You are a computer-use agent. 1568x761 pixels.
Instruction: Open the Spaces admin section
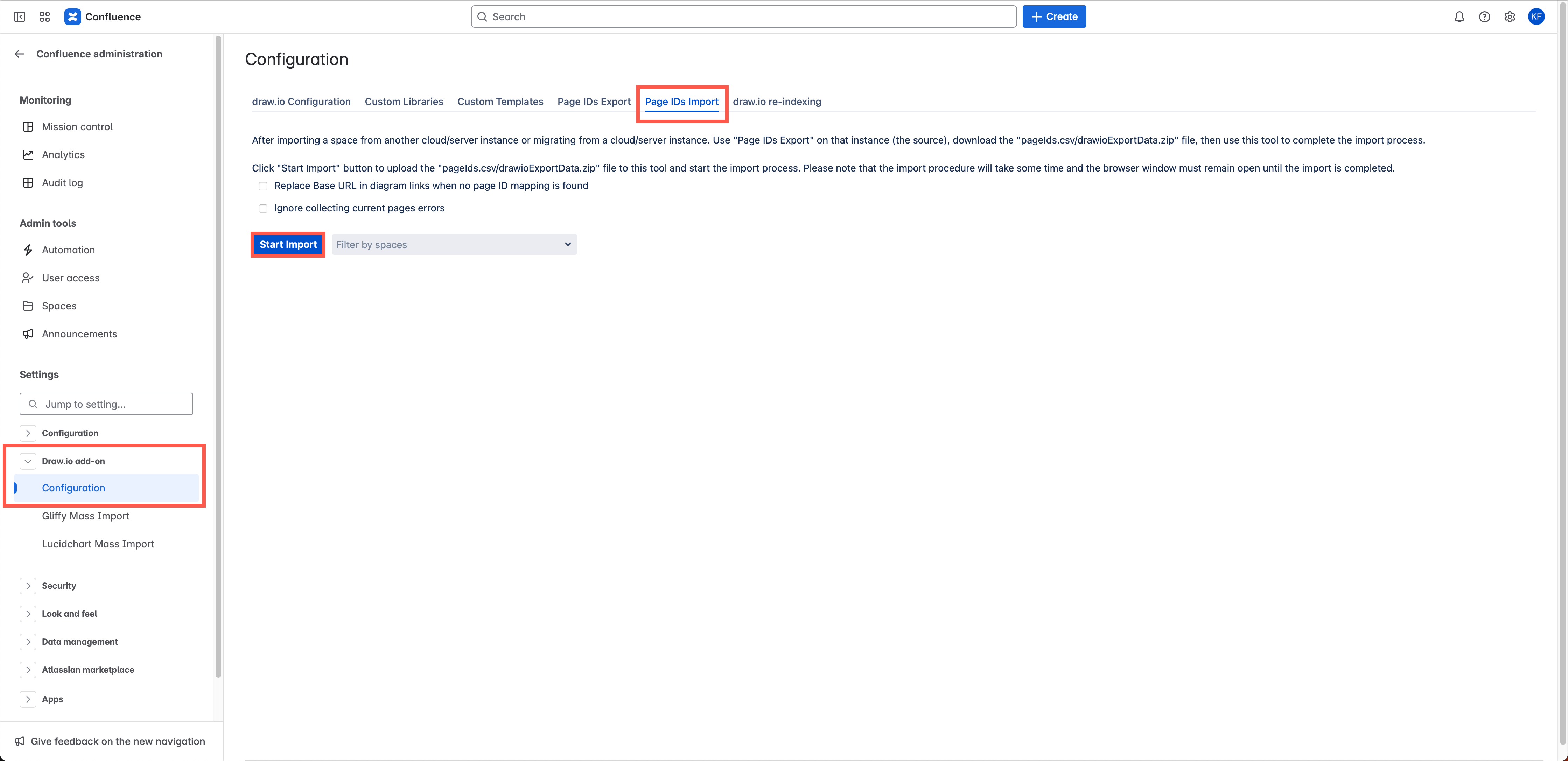[x=59, y=306]
